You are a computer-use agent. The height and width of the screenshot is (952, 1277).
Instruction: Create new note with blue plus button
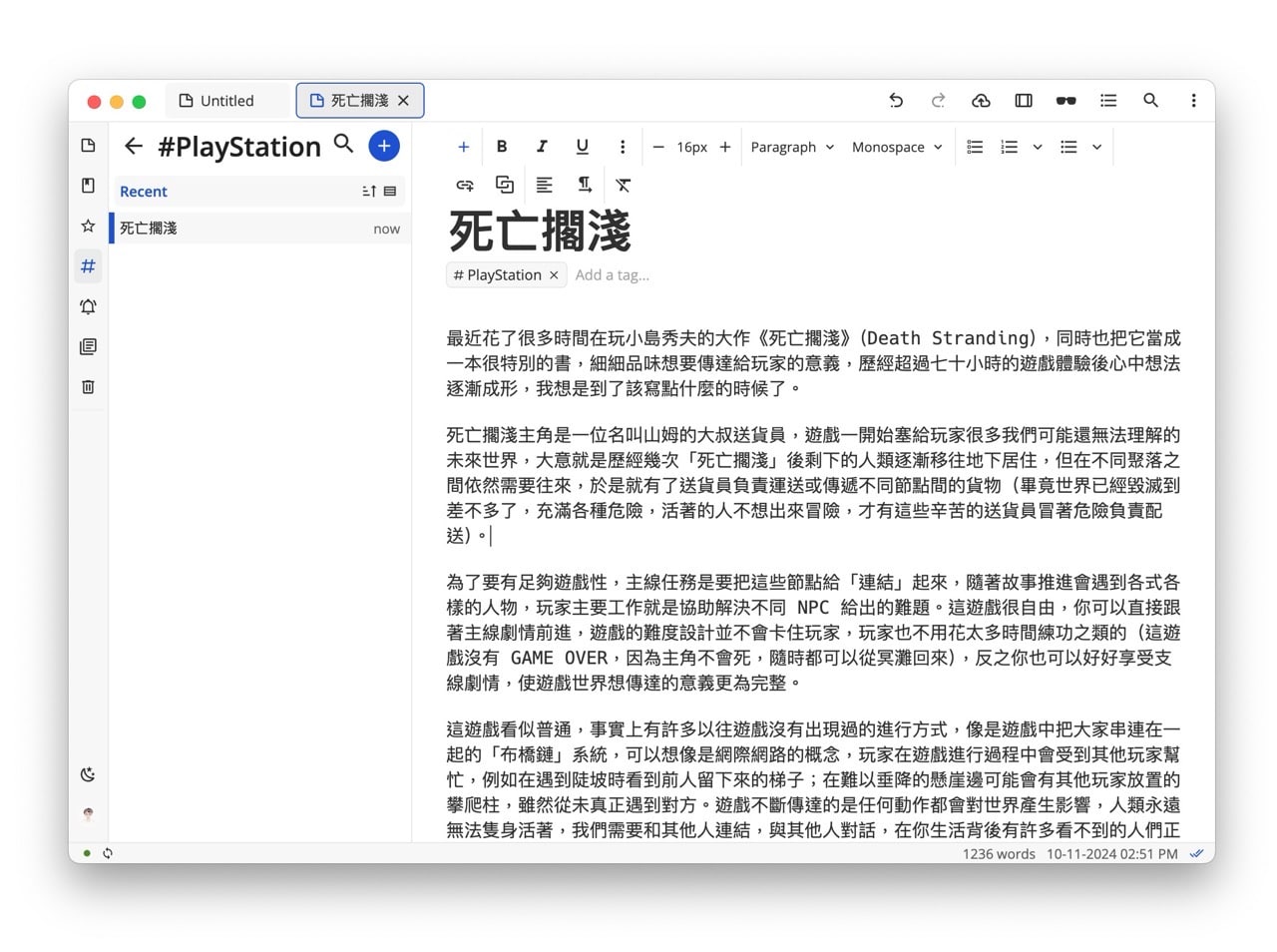(384, 146)
